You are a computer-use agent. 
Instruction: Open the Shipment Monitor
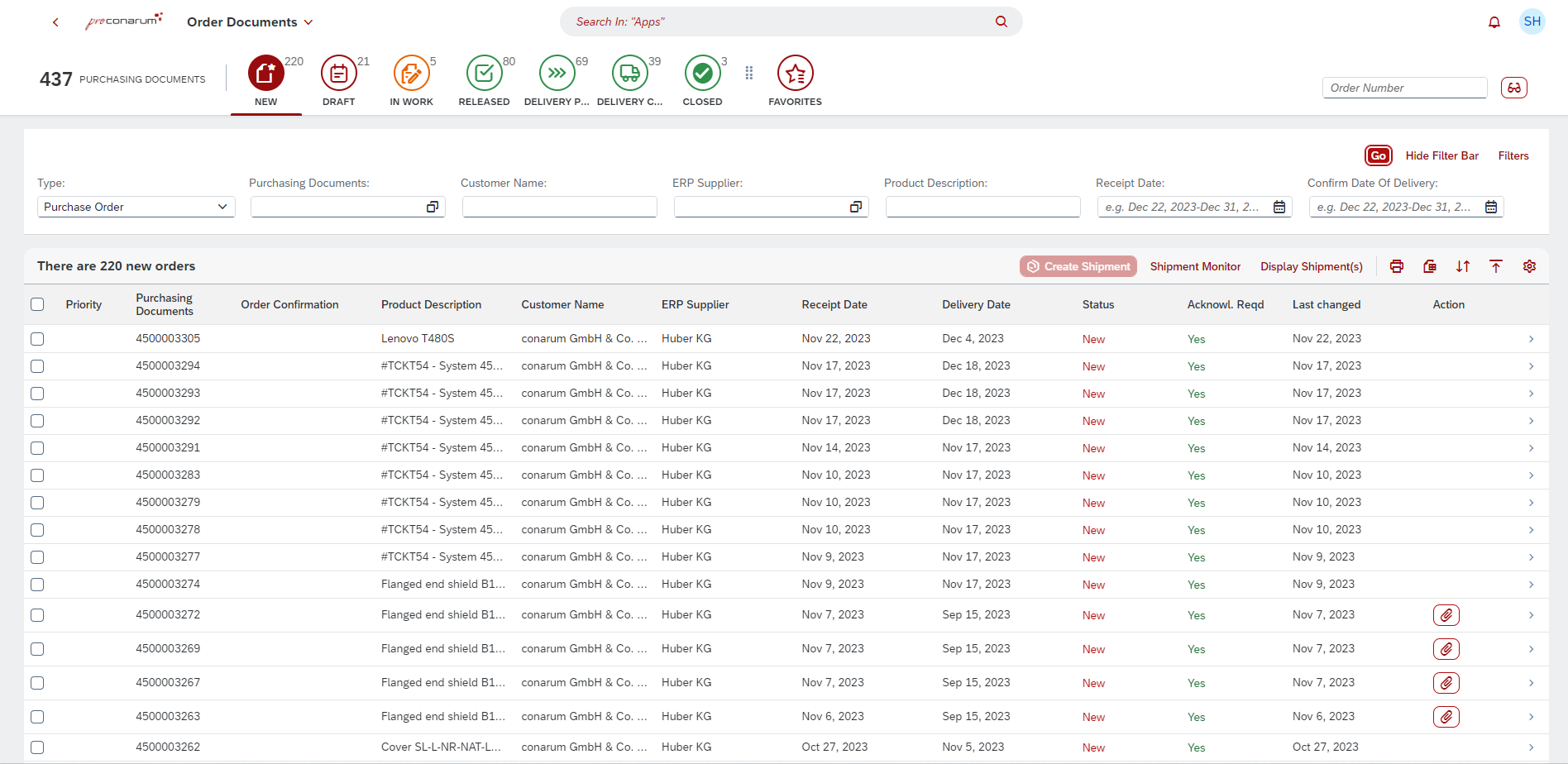click(1196, 266)
